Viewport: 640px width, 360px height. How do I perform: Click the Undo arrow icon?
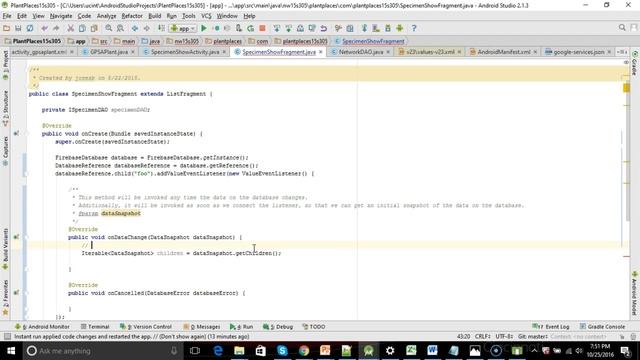44,28
